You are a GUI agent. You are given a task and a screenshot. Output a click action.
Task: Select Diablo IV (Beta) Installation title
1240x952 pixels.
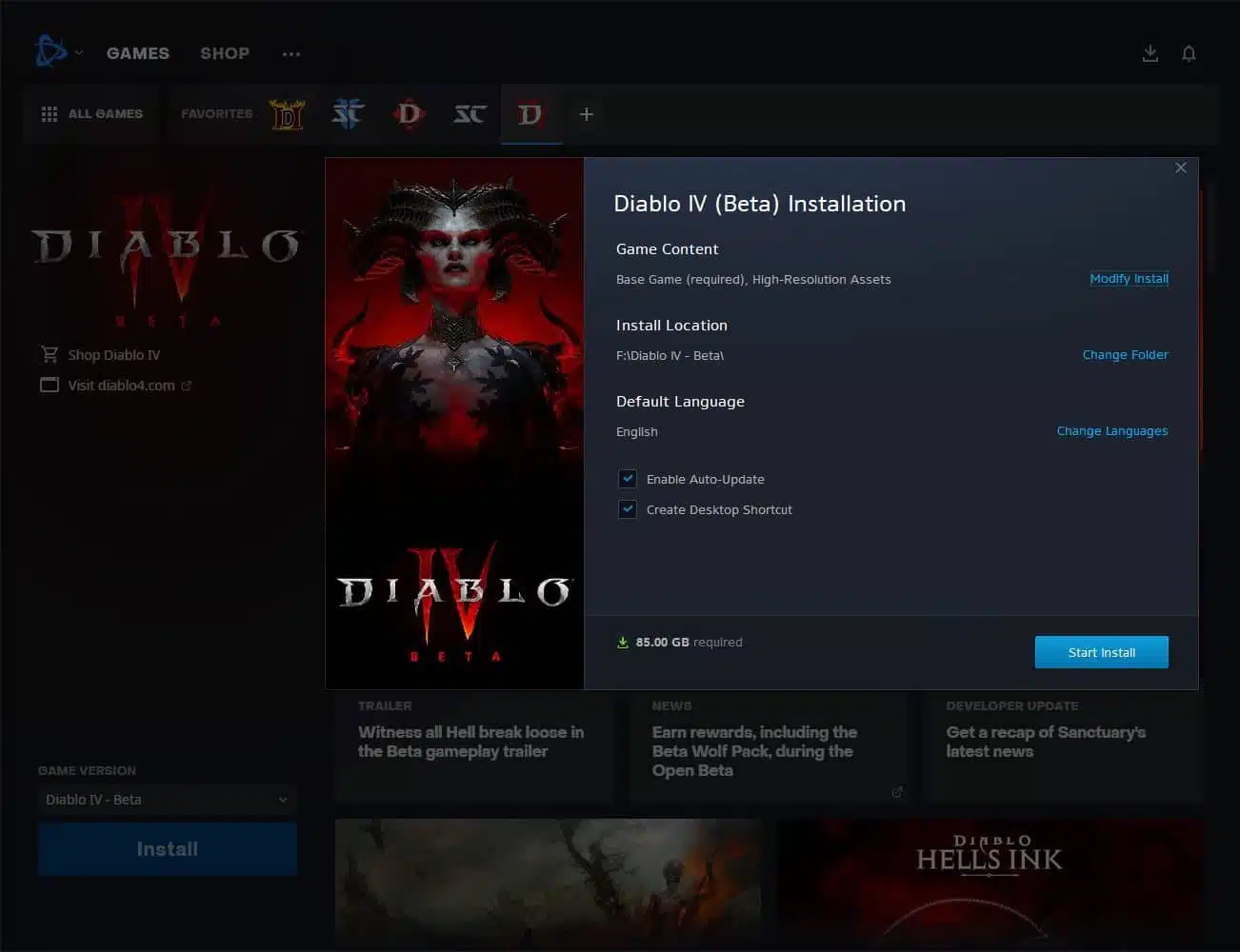point(760,204)
